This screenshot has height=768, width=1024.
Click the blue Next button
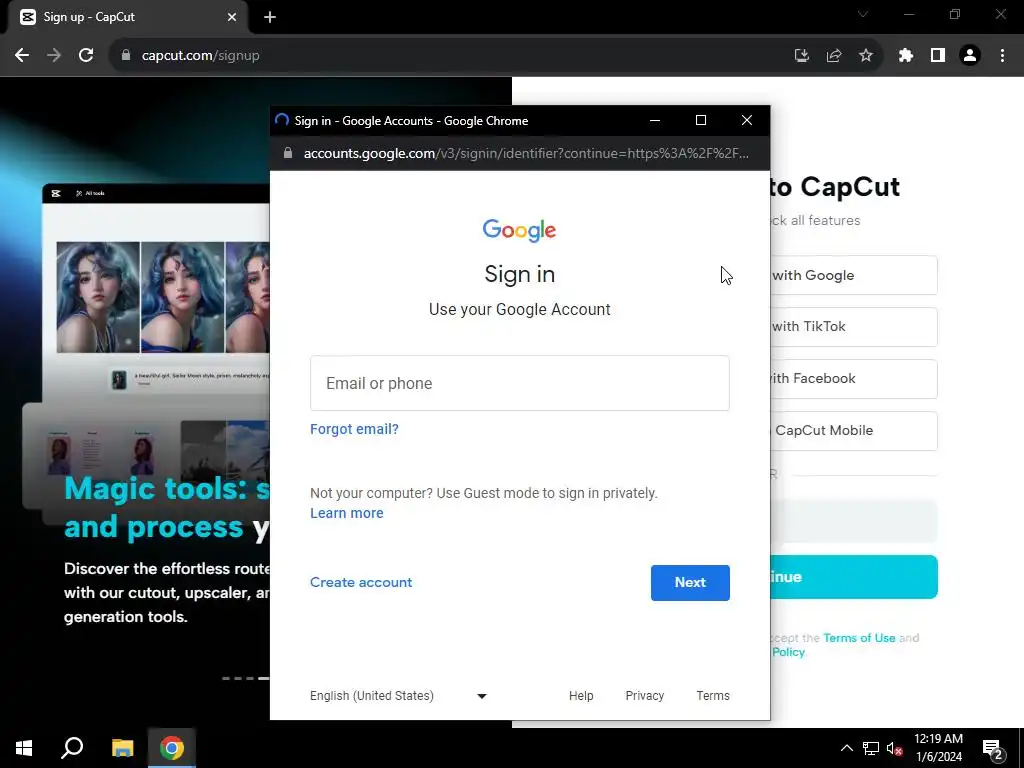tap(690, 583)
